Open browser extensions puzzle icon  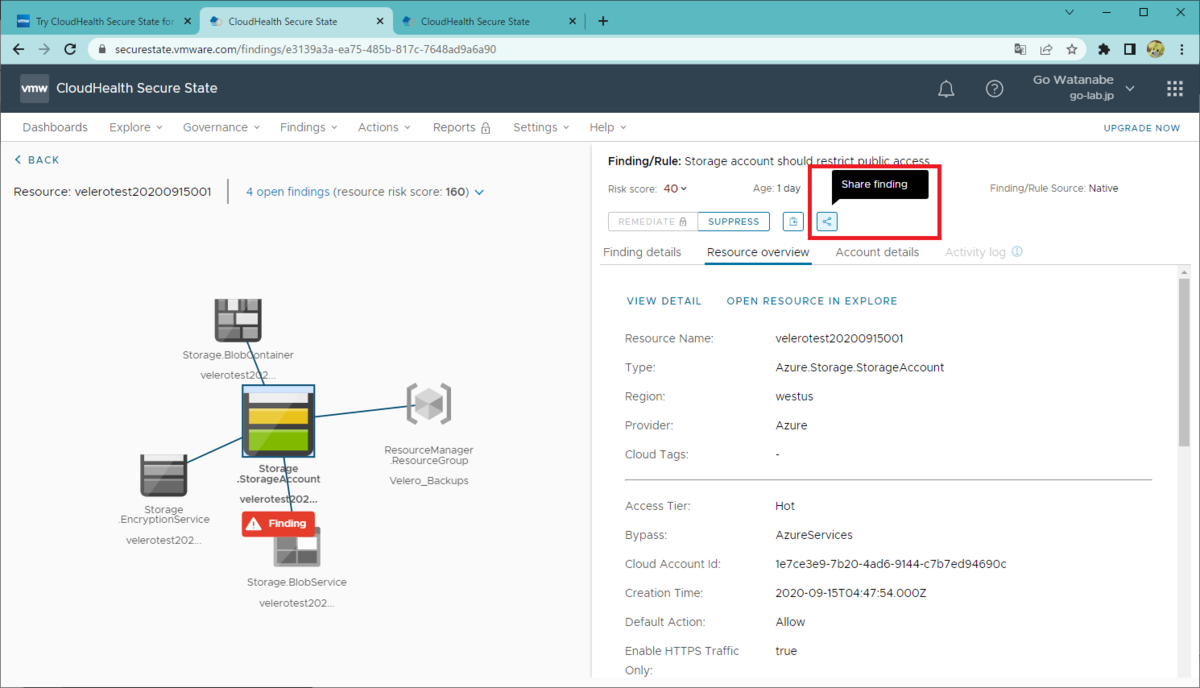[x=1104, y=48]
